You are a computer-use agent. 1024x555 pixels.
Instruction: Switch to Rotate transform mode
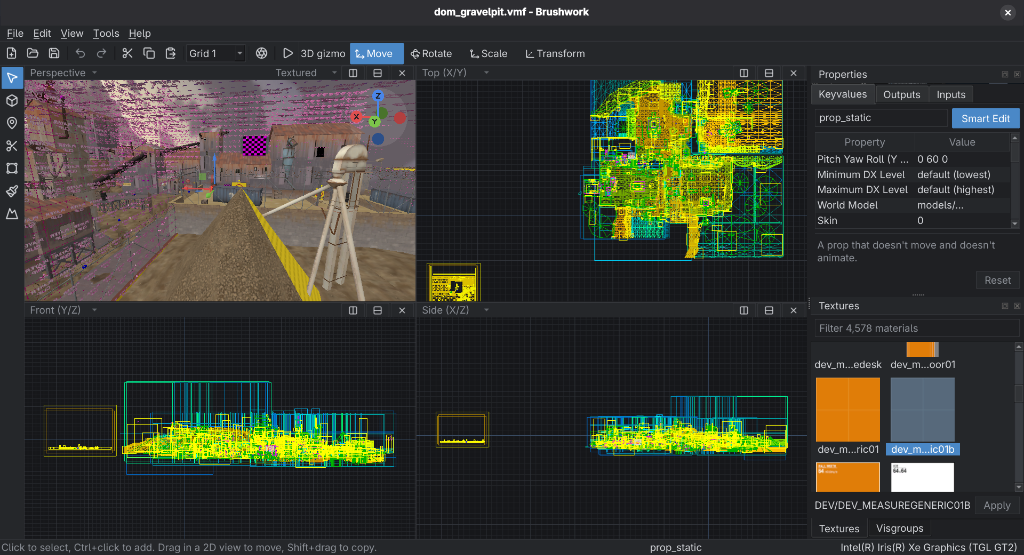click(431, 54)
